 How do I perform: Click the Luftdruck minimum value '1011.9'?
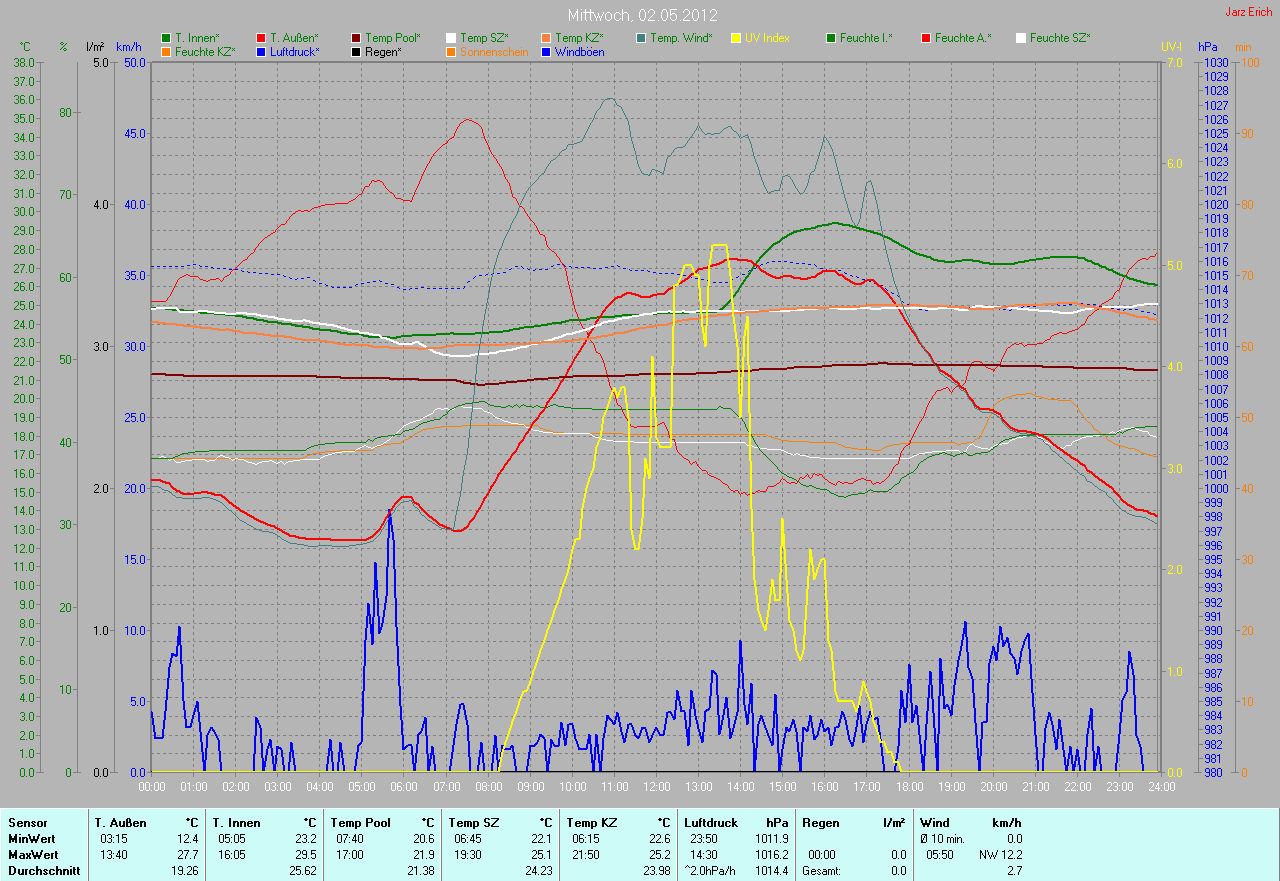tap(771, 839)
